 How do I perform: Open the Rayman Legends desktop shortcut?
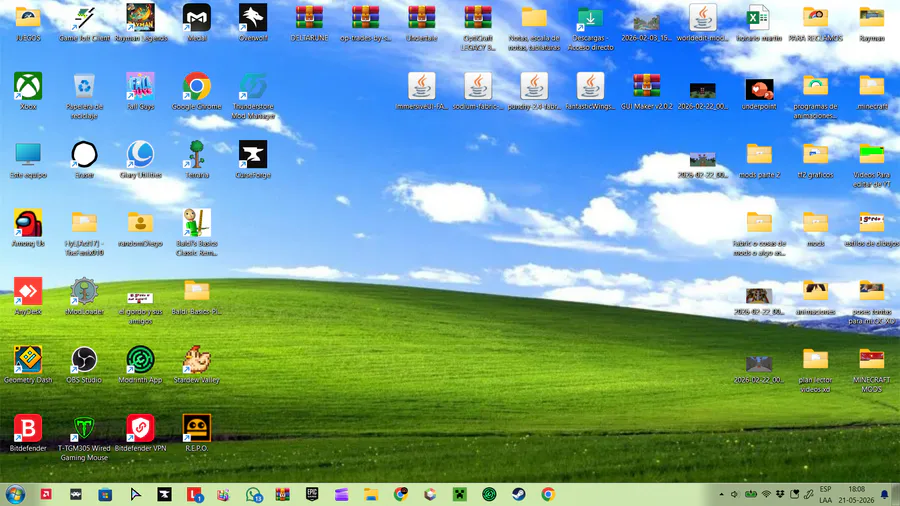point(141,23)
